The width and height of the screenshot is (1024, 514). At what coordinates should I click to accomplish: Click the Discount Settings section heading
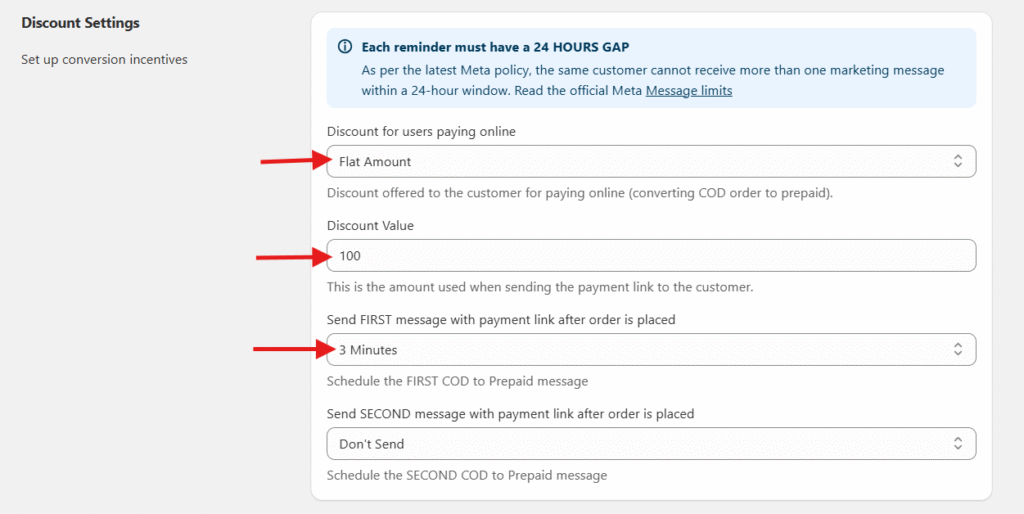pos(80,23)
